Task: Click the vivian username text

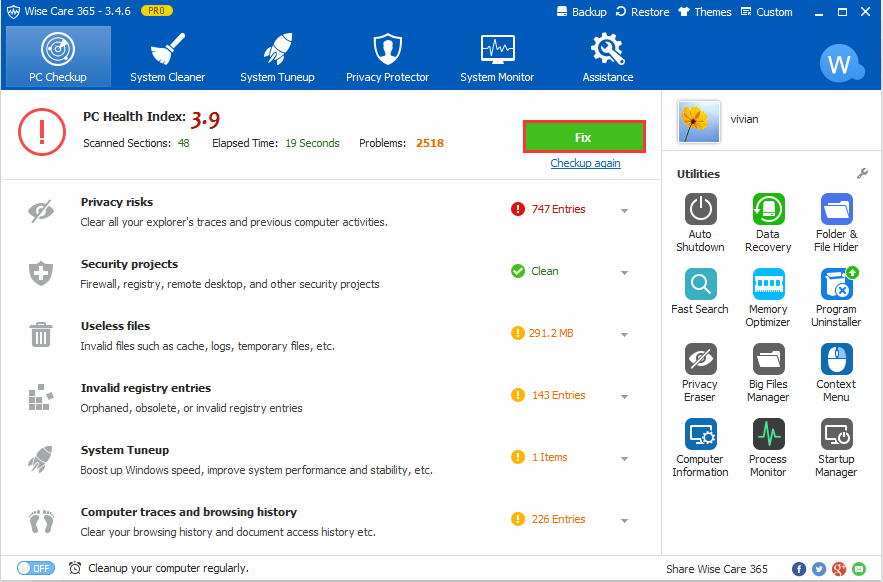Action: [744, 119]
